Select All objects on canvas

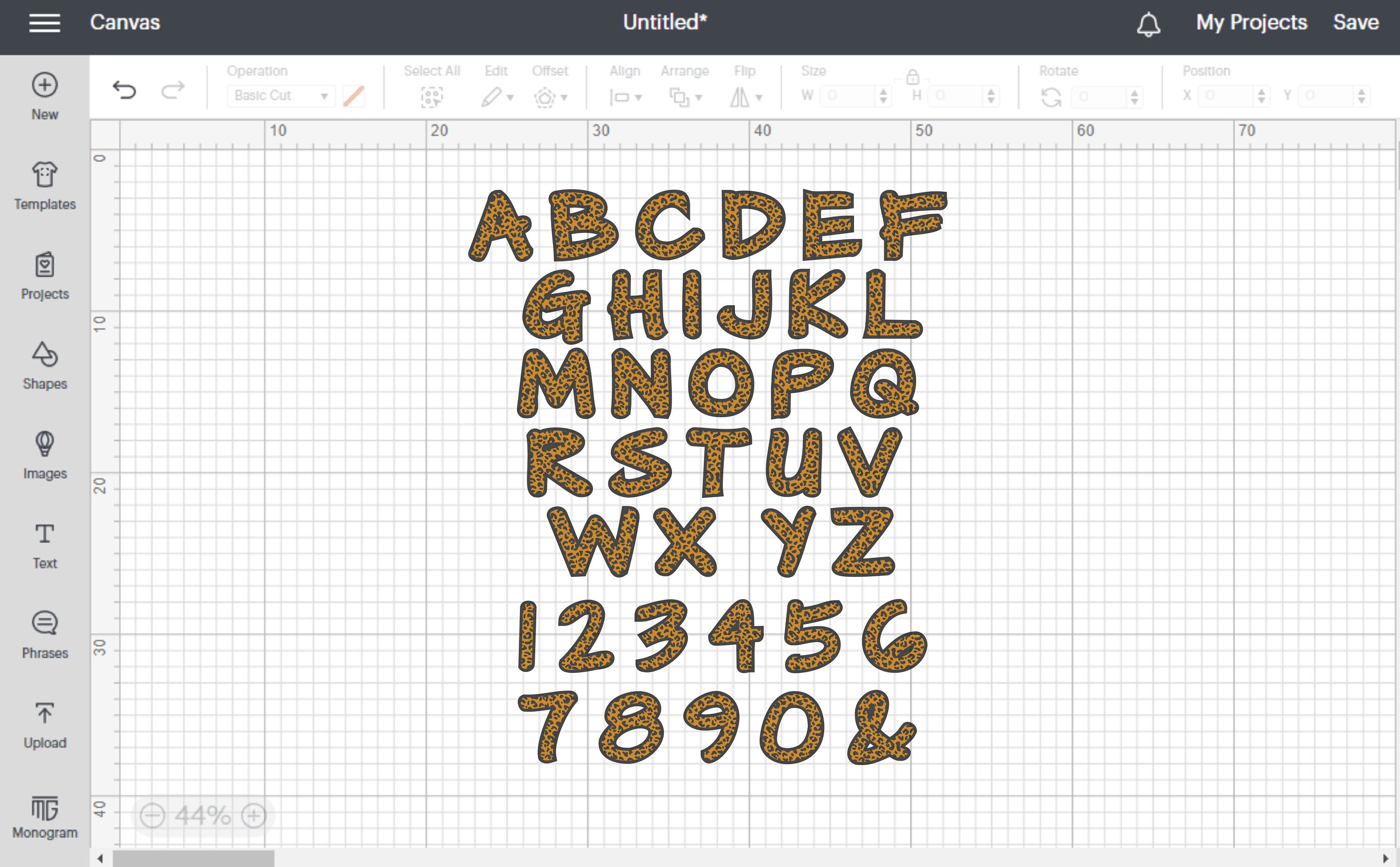click(x=432, y=96)
